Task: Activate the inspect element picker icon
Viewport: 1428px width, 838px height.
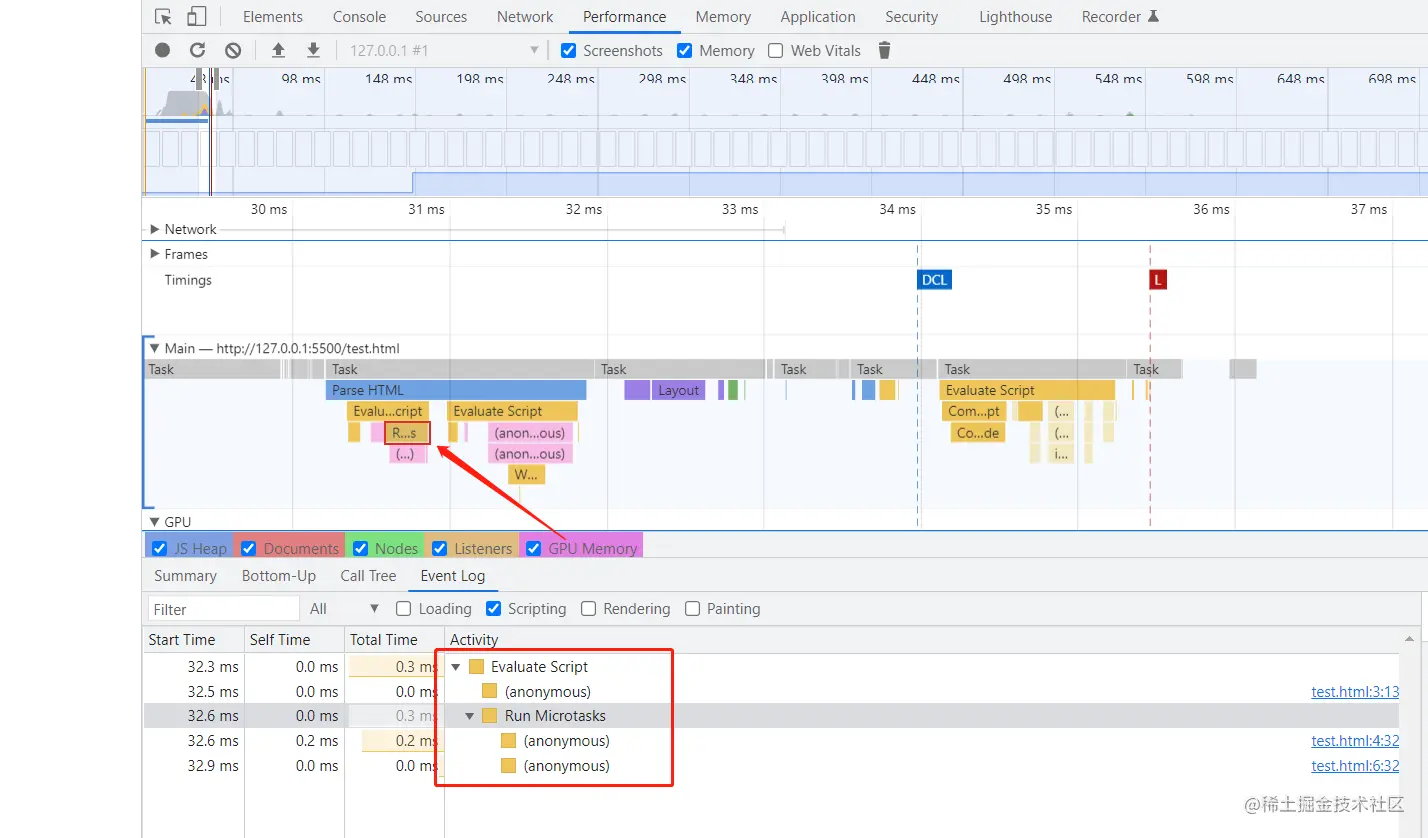Action: [164, 17]
